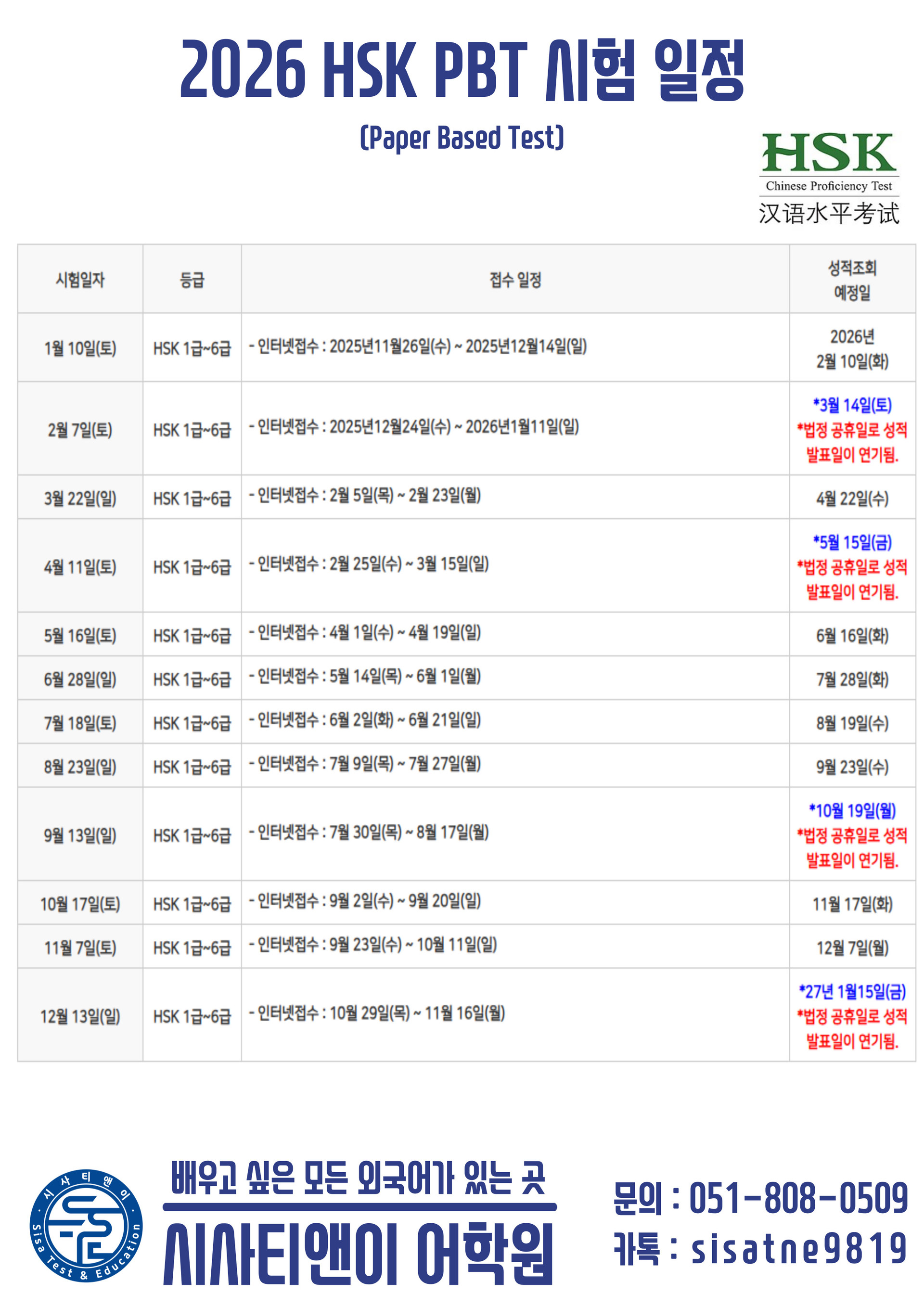This screenshot has width=924, height=1307.
Task: Click the round Sisa Test & Education logo
Action: coord(86,1226)
